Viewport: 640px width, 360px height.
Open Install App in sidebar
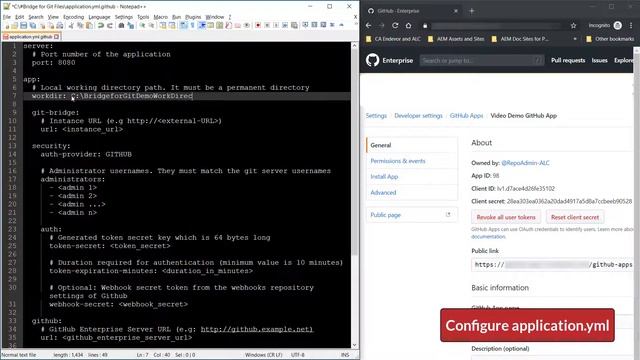pos(384,177)
